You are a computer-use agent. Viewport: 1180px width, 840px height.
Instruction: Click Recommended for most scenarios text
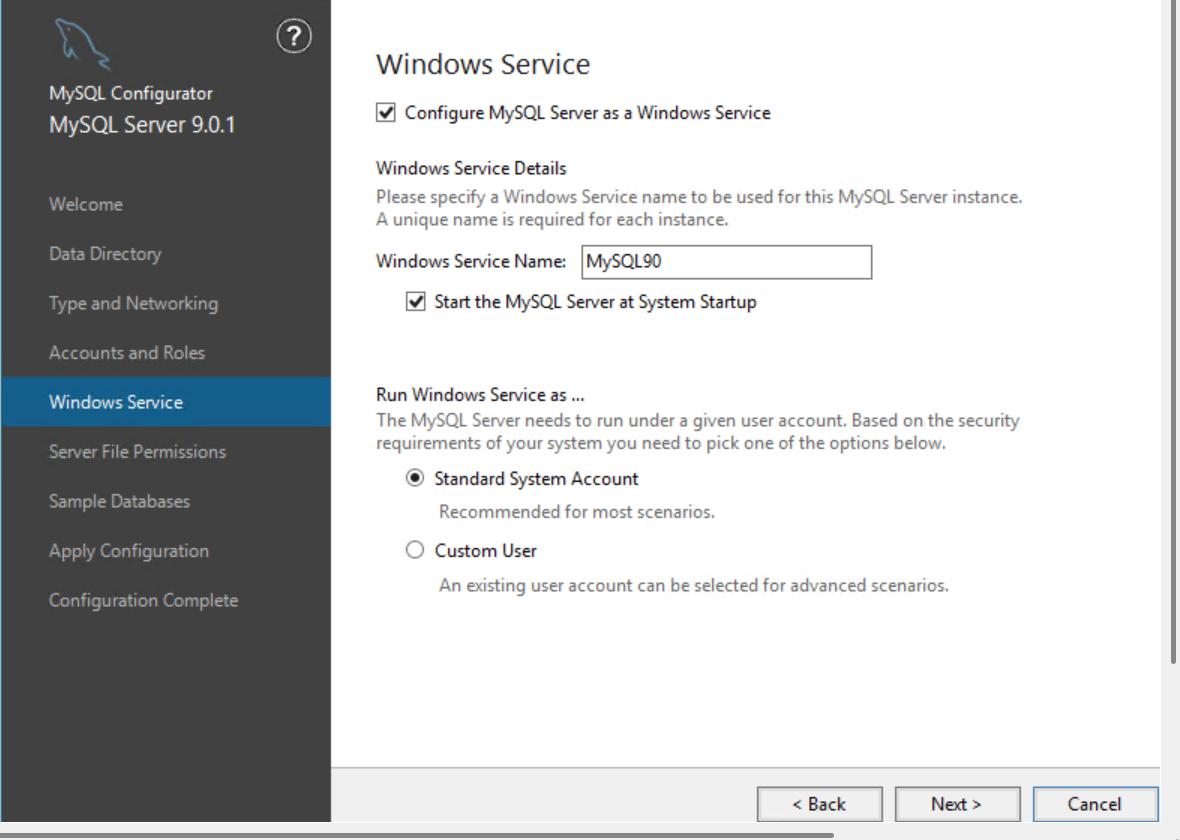pyautogui.click(x=577, y=512)
